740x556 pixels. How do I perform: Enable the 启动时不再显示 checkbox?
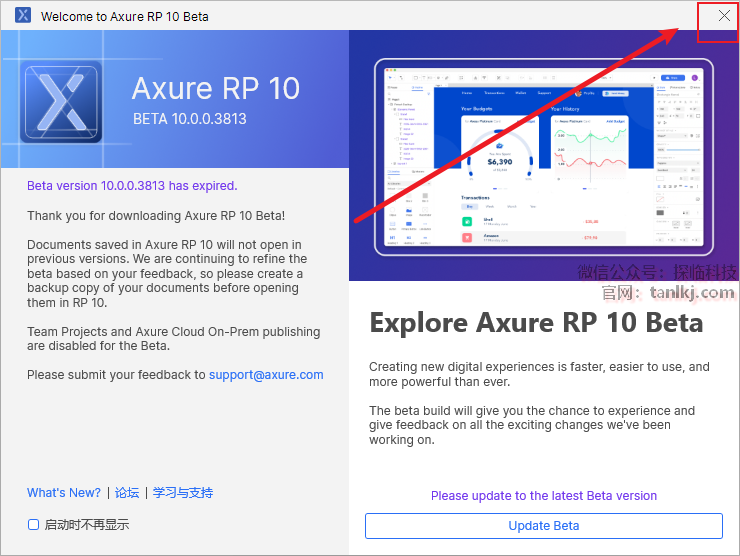pos(33,524)
